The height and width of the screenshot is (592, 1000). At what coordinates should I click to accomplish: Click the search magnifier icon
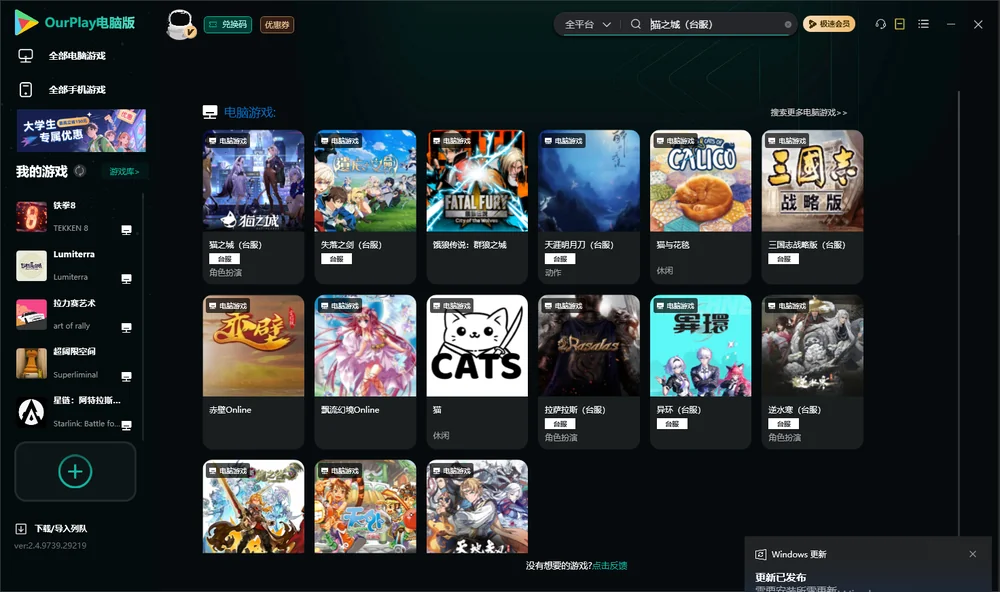[636, 24]
